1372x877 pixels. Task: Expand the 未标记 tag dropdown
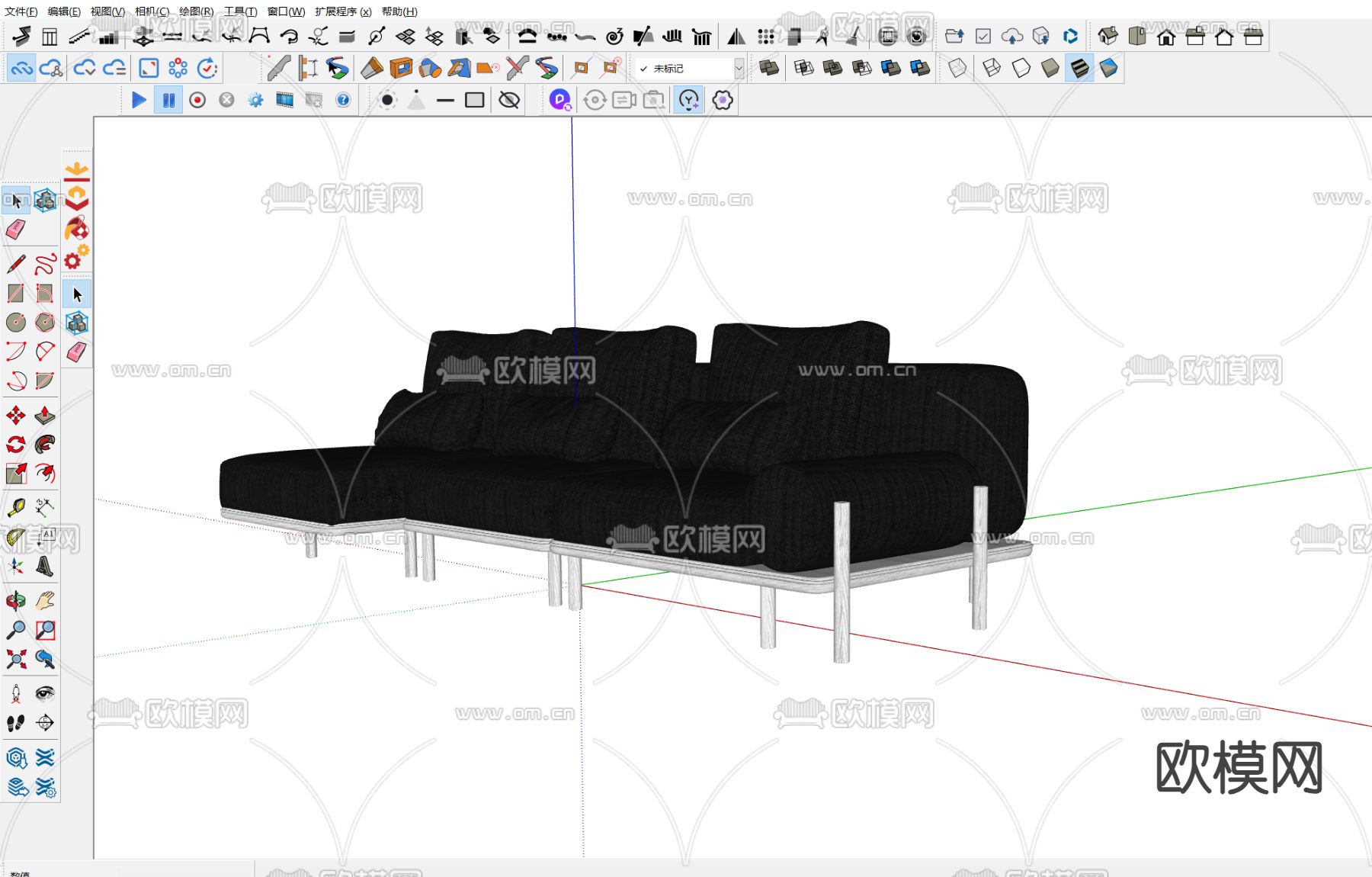(x=738, y=69)
